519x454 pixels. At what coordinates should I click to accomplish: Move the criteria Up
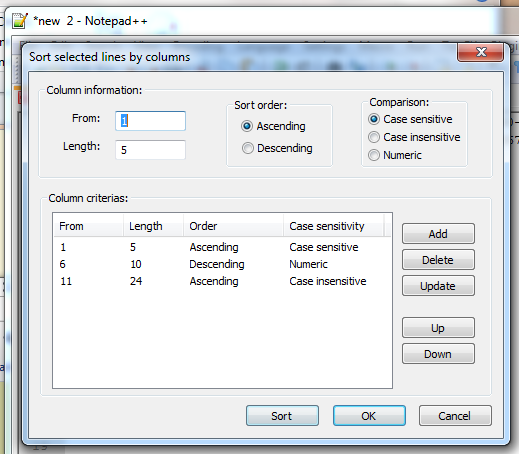point(438,328)
